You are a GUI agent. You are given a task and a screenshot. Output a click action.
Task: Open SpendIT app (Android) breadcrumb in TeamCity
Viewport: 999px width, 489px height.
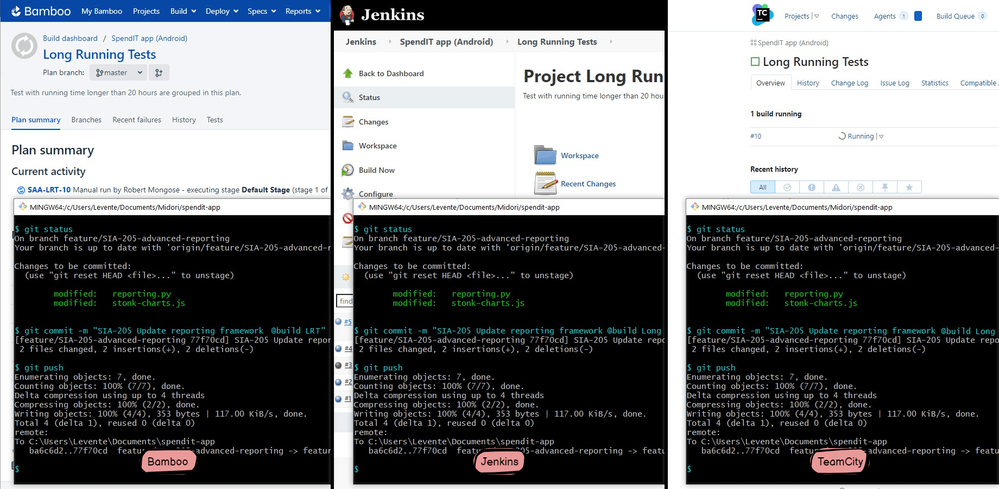[x=793, y=43]
